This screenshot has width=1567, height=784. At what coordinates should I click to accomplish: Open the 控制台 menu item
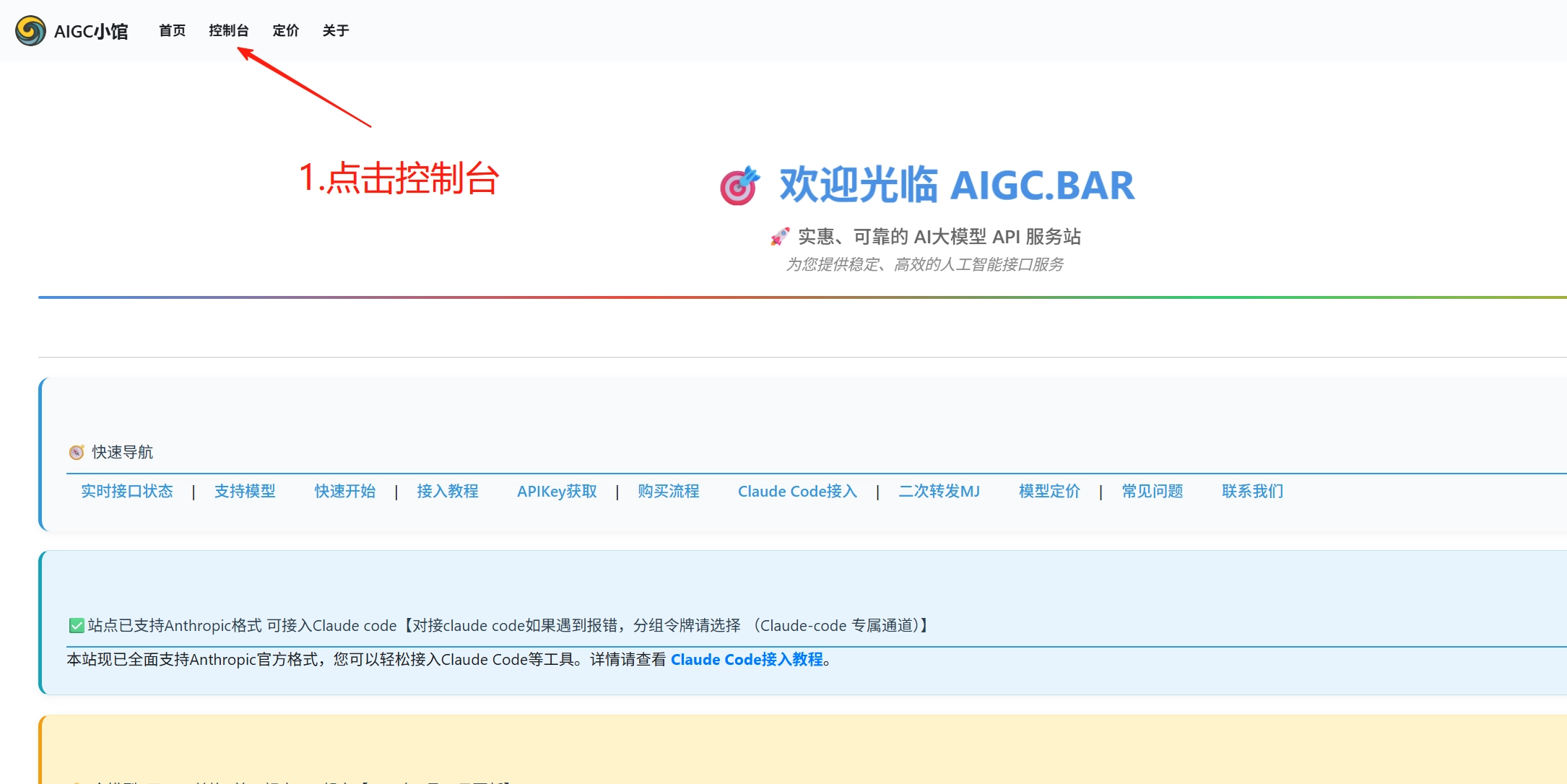tap(229, 30)
